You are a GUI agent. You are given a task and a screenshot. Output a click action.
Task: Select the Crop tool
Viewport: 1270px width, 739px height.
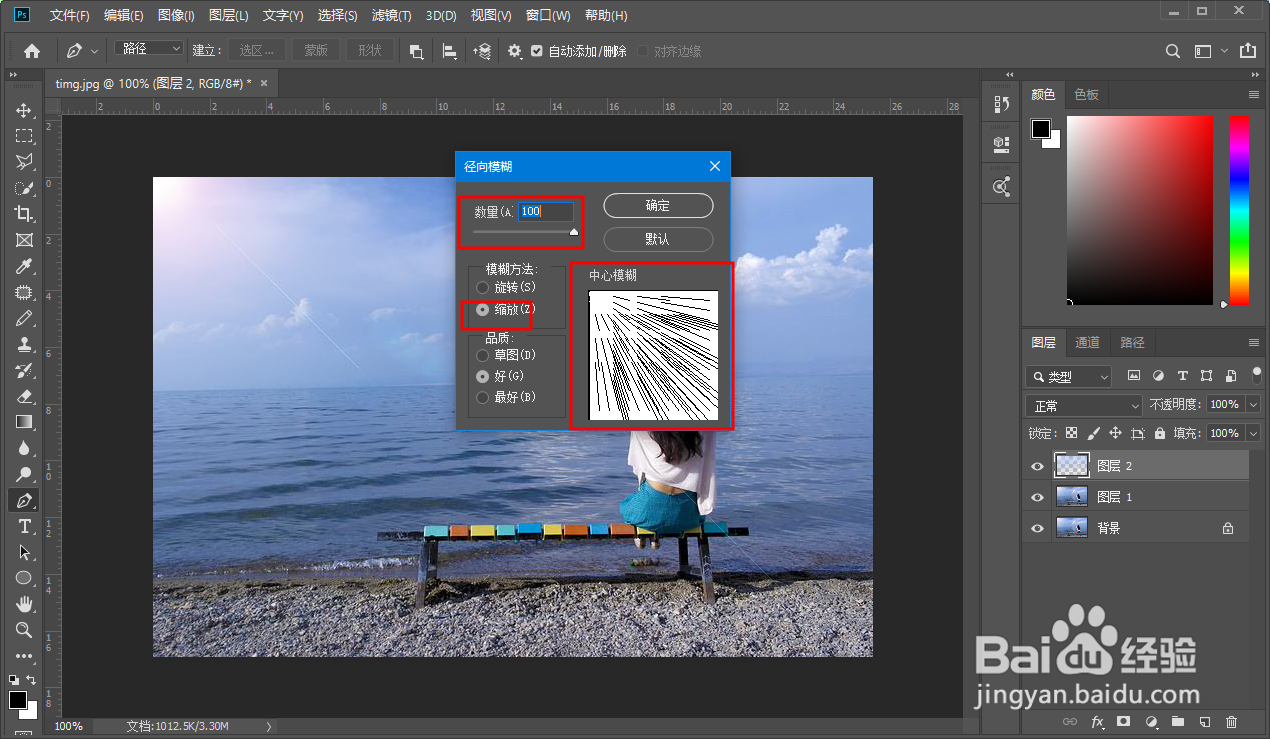(x=24, y=214)
